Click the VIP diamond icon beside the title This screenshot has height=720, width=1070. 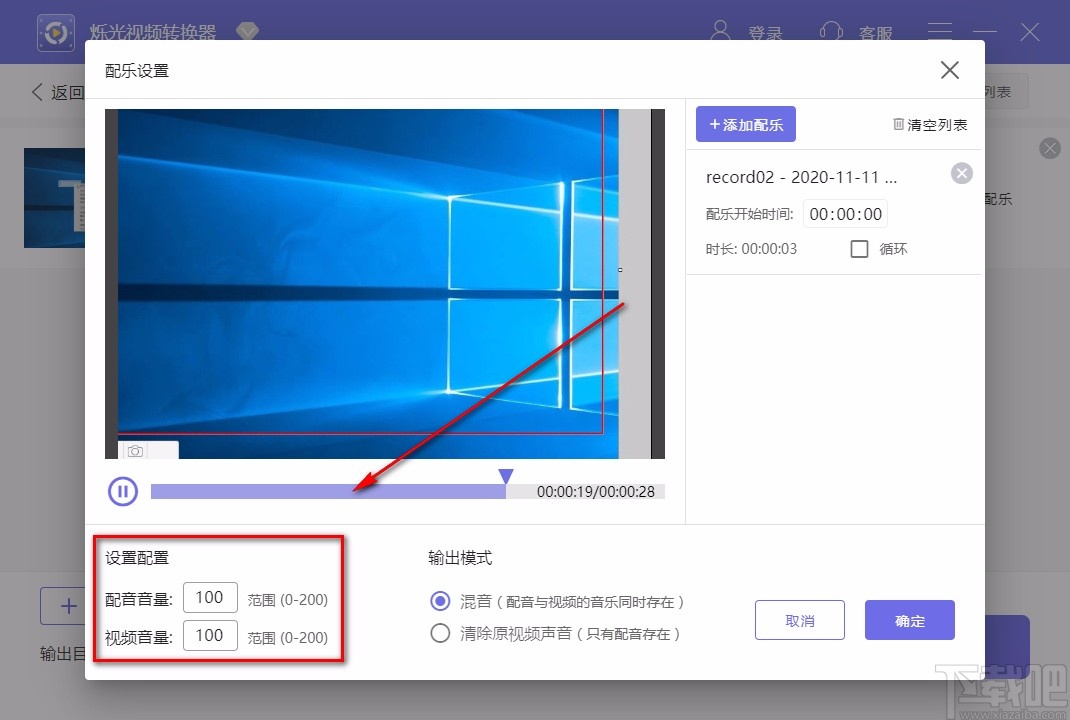(247, 31)
